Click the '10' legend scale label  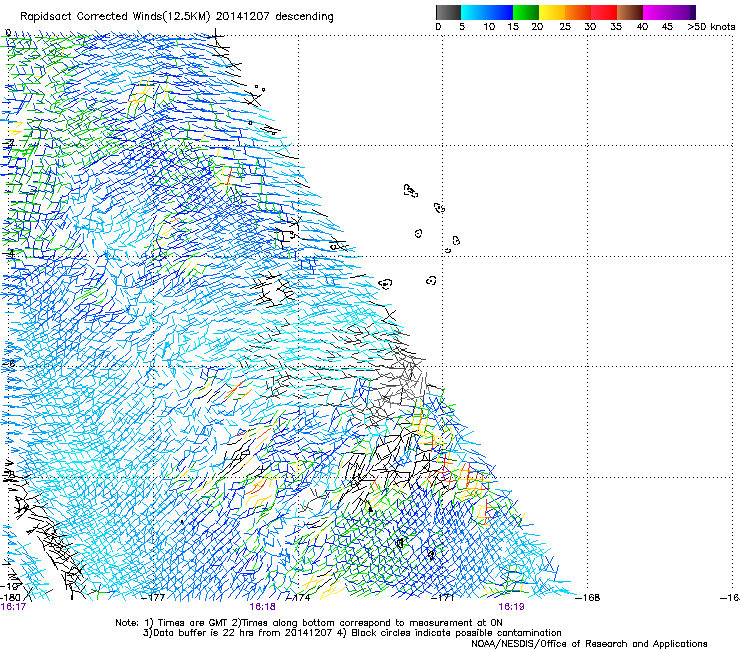[x=489, y=27]
